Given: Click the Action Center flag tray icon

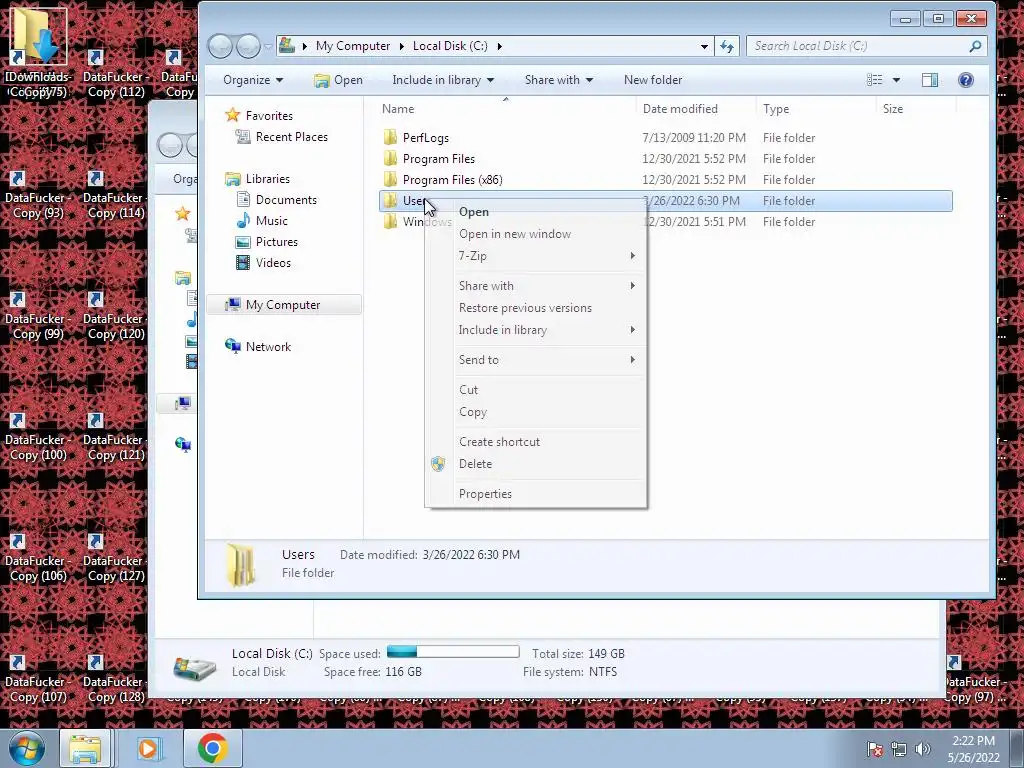Looking at the screenshot, I should [x=874, y=749].
